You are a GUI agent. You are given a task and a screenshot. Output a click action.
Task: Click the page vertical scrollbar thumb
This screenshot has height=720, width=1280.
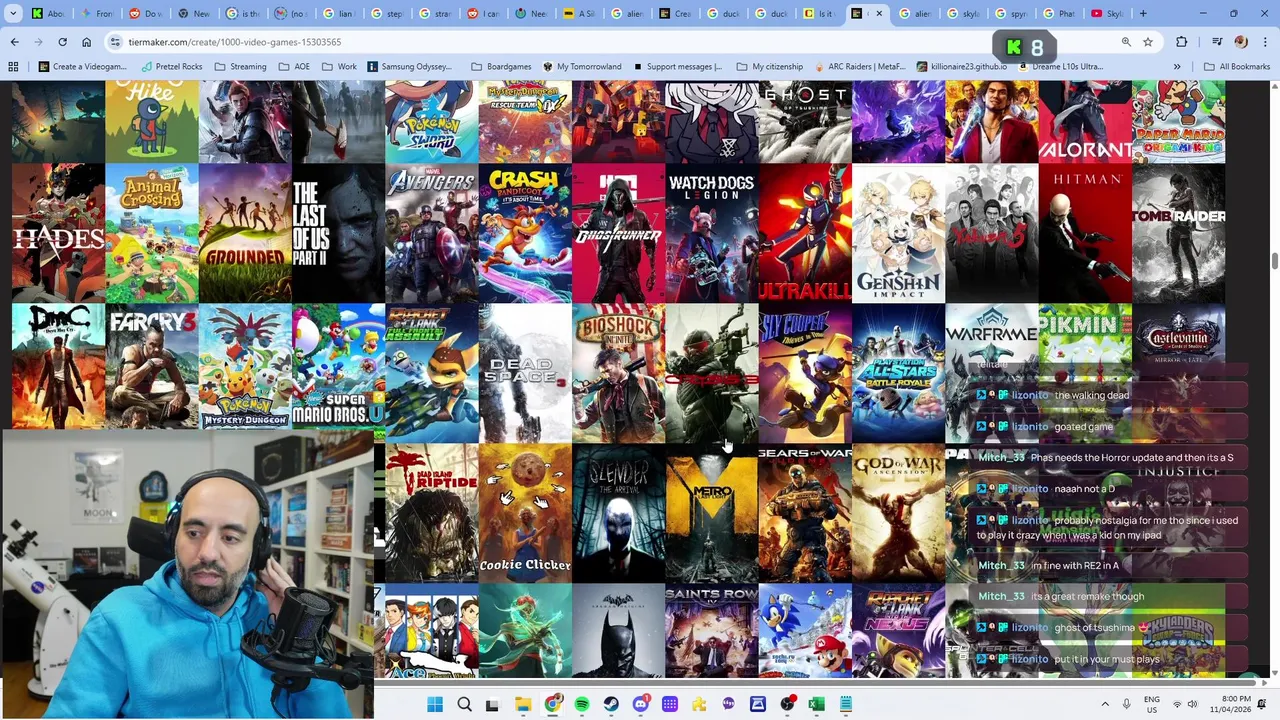1273,262
